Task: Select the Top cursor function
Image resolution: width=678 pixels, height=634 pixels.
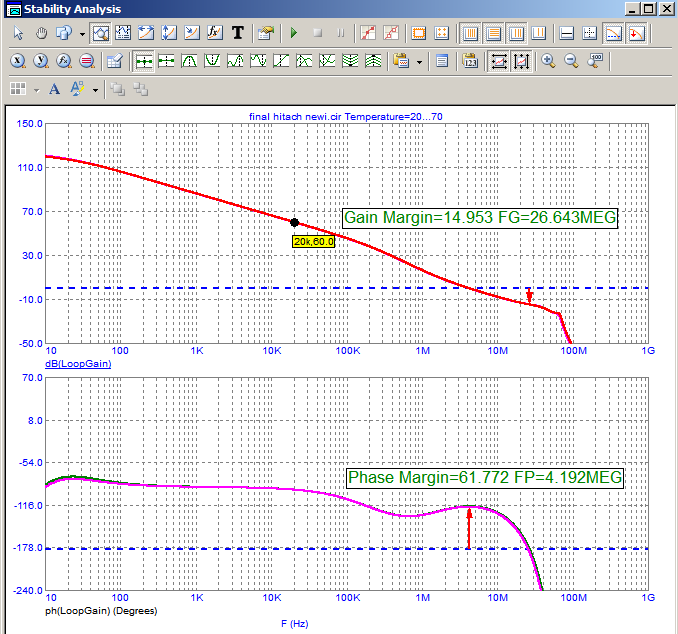Action: click(x=304, y=61)
